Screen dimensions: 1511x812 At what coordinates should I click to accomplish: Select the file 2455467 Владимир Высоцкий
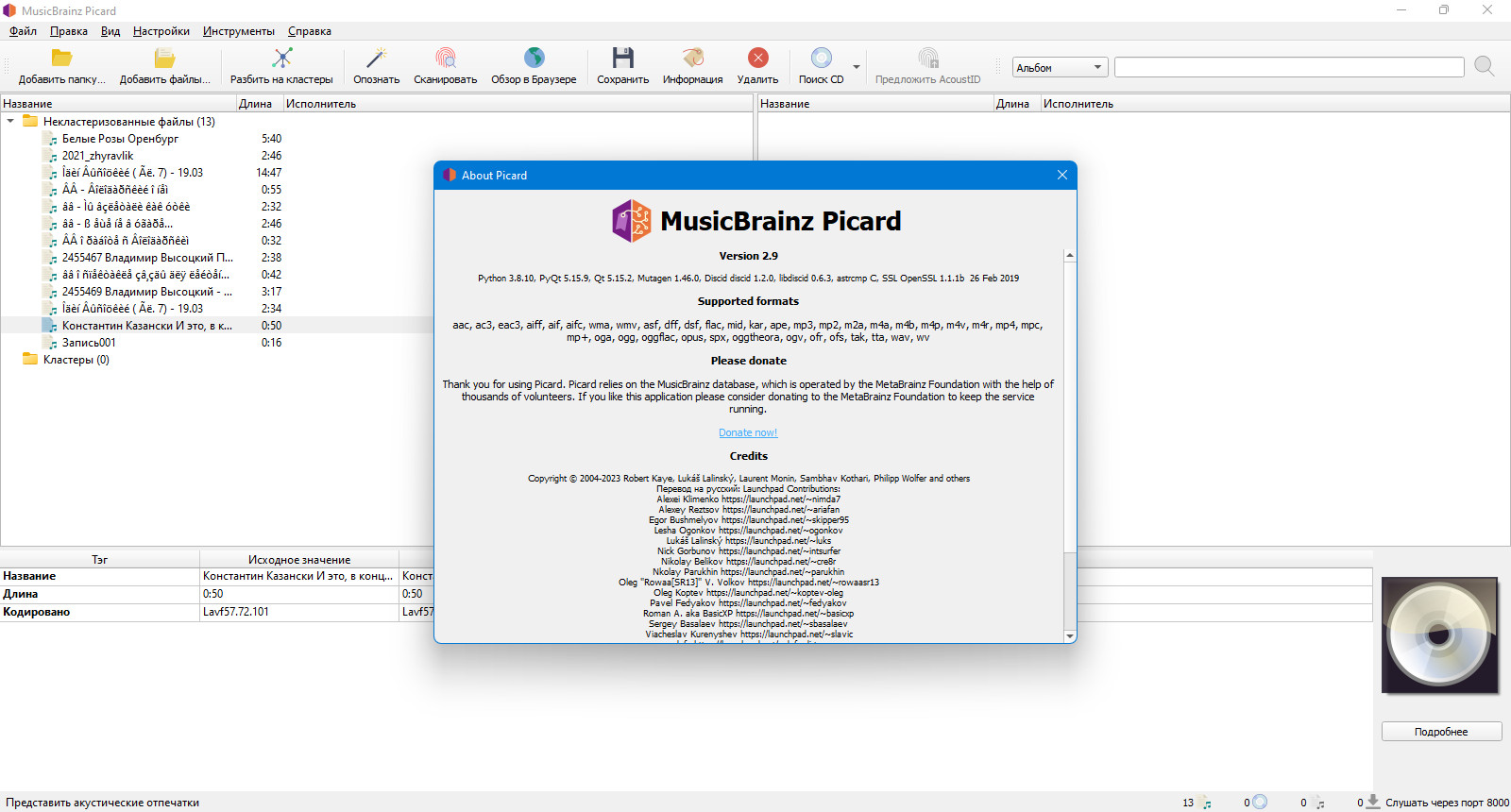tap(147, 258)
